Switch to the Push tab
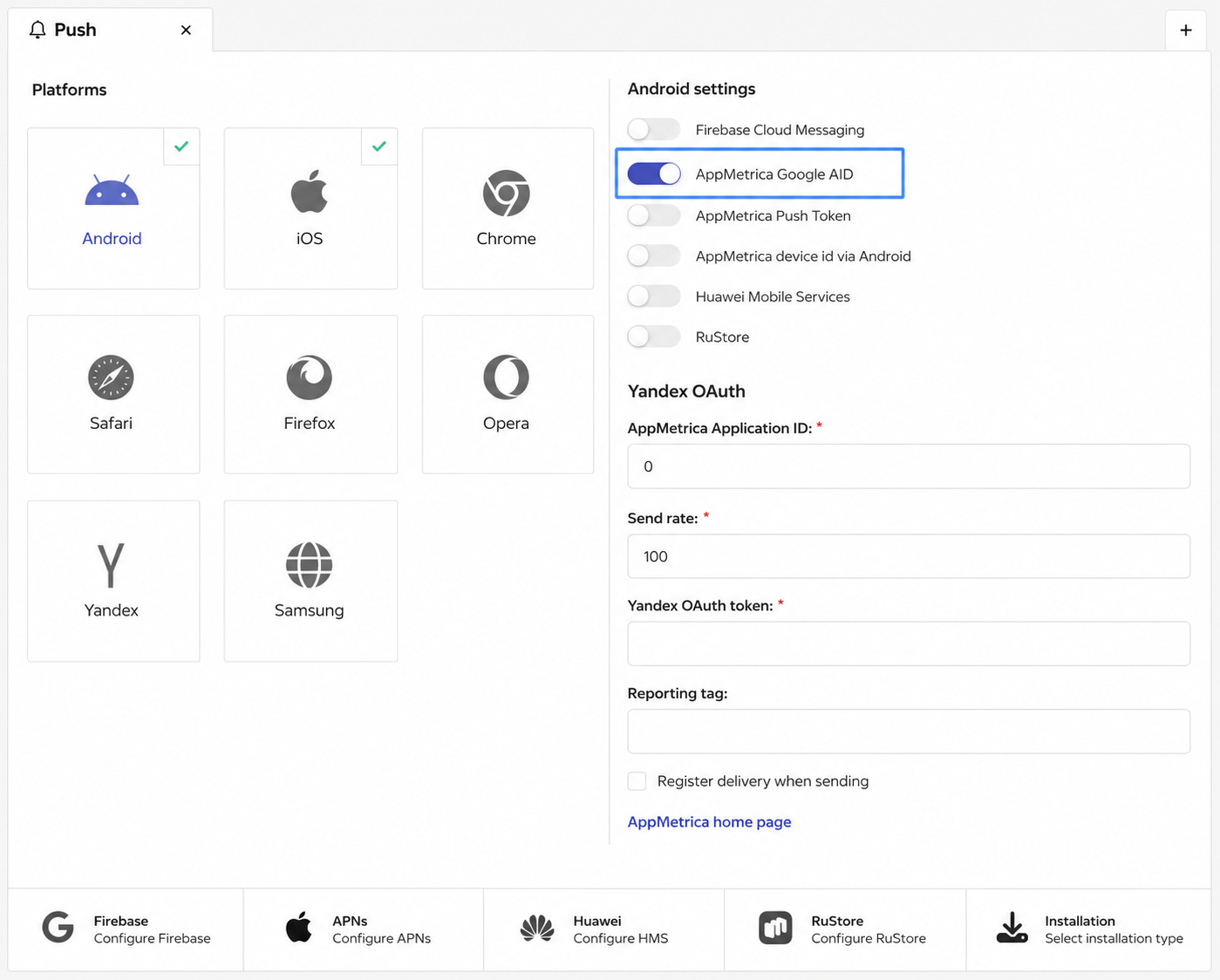The height and width of the screenshot is (980, 1220). (110, 30)
